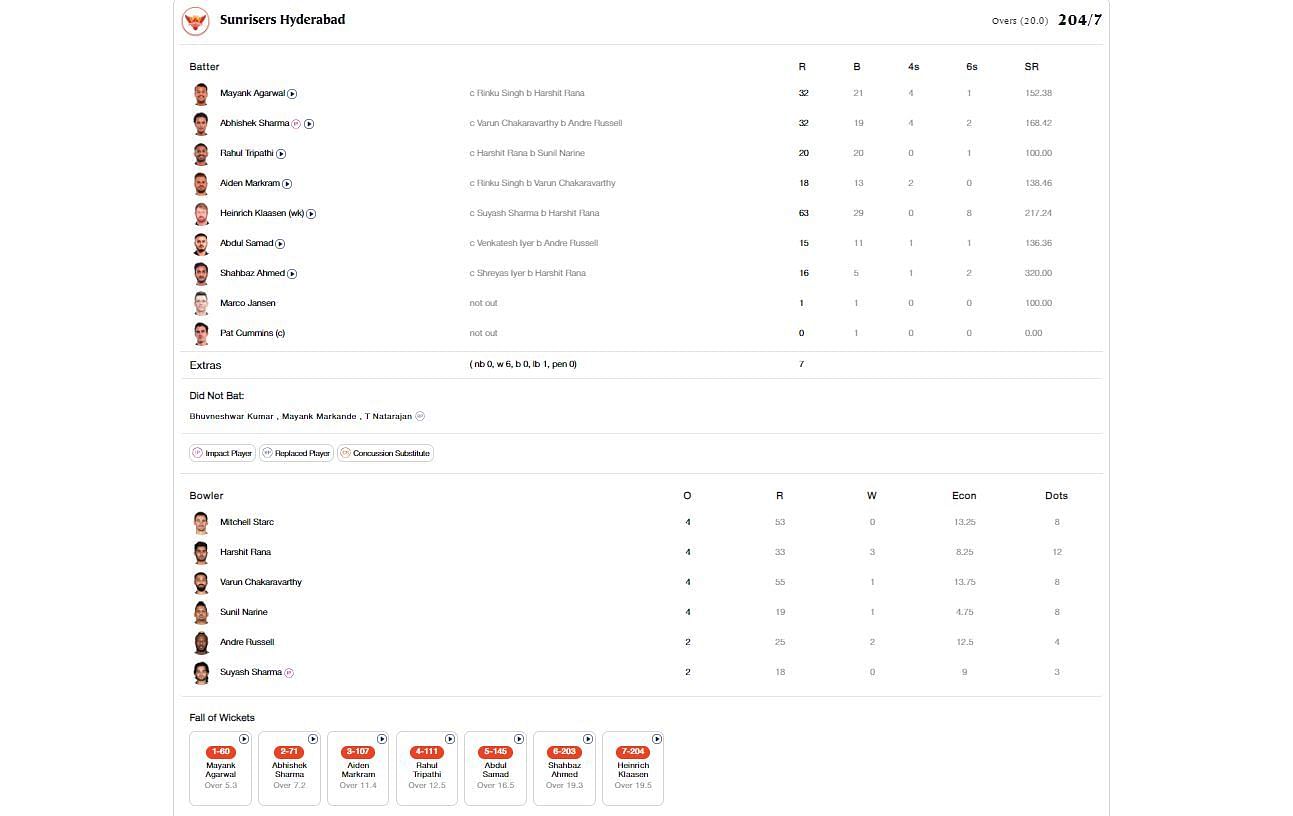This screenshot has height=816, width=1293.
Task: Open Mayank Agarwal's player avatar
Action: point(201,94)
